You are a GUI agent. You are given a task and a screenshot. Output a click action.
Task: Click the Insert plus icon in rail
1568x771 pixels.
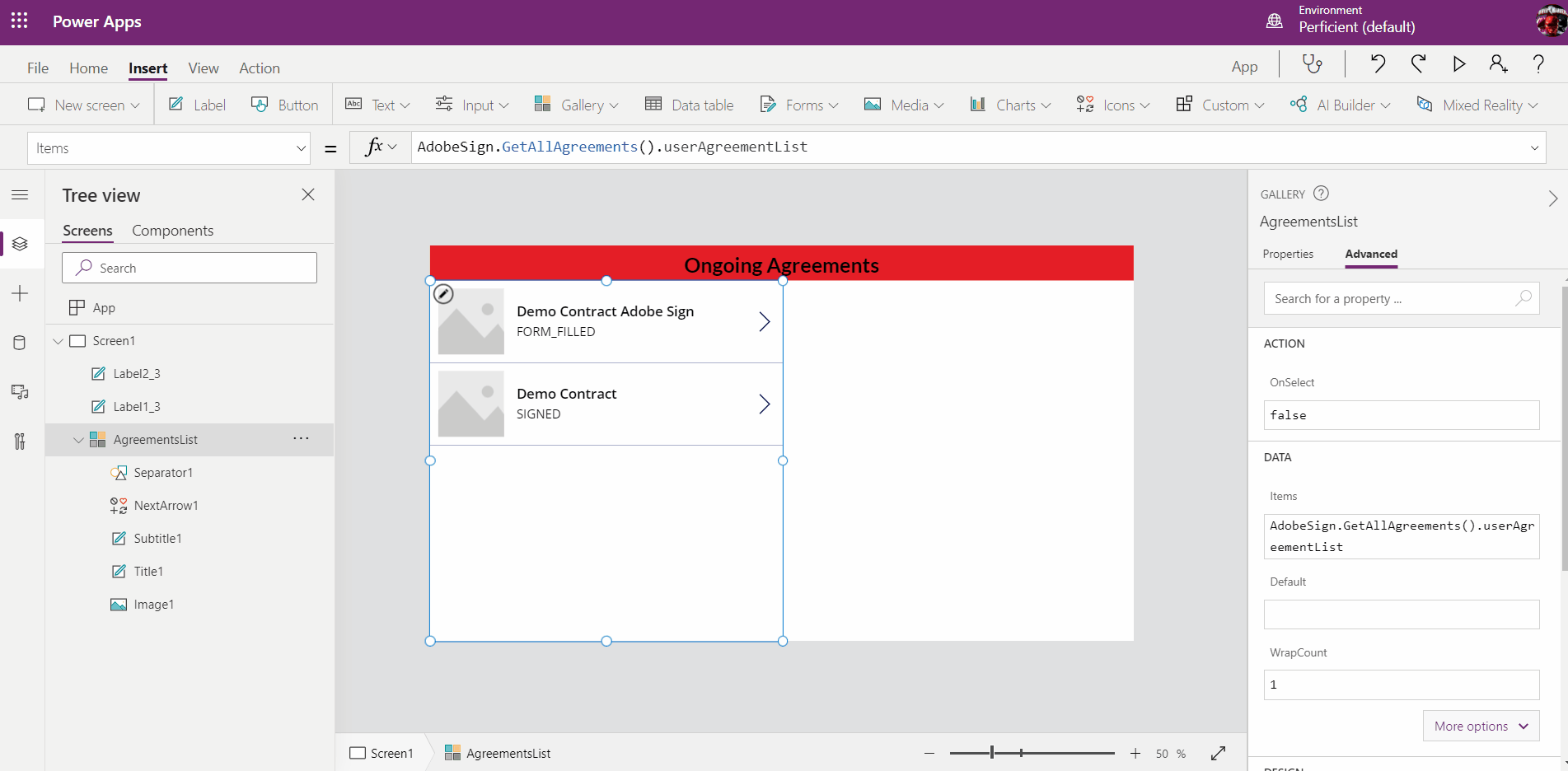[21, 293]
